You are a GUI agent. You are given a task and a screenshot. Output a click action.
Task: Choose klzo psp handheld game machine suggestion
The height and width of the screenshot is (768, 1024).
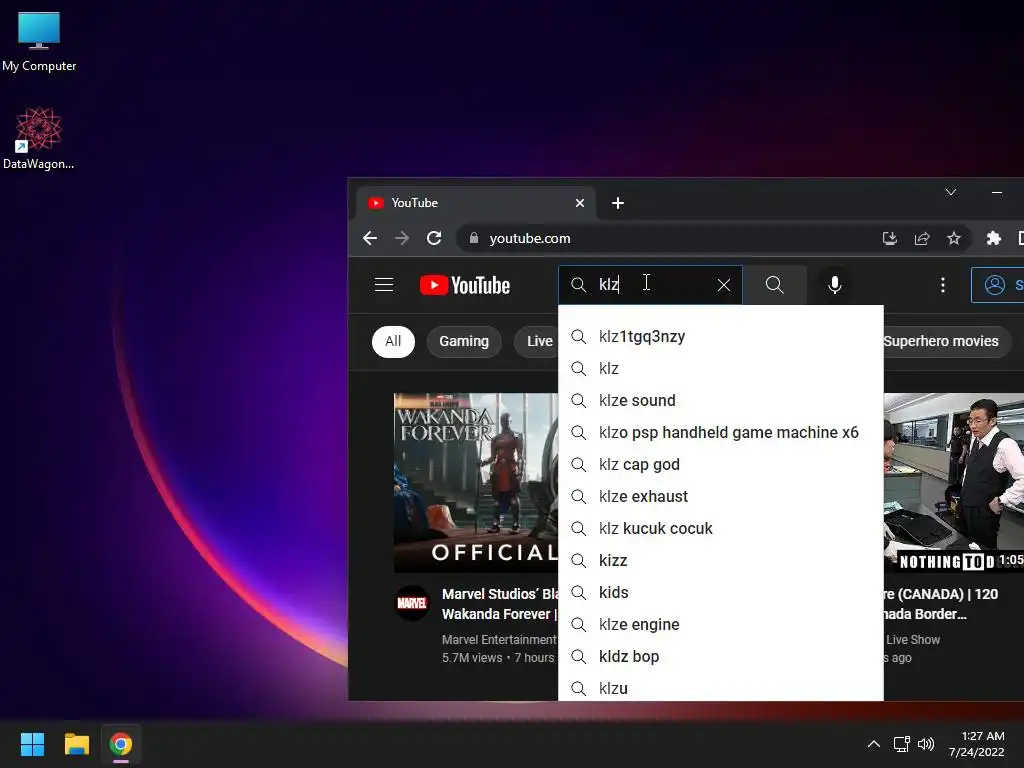(721, 432)
